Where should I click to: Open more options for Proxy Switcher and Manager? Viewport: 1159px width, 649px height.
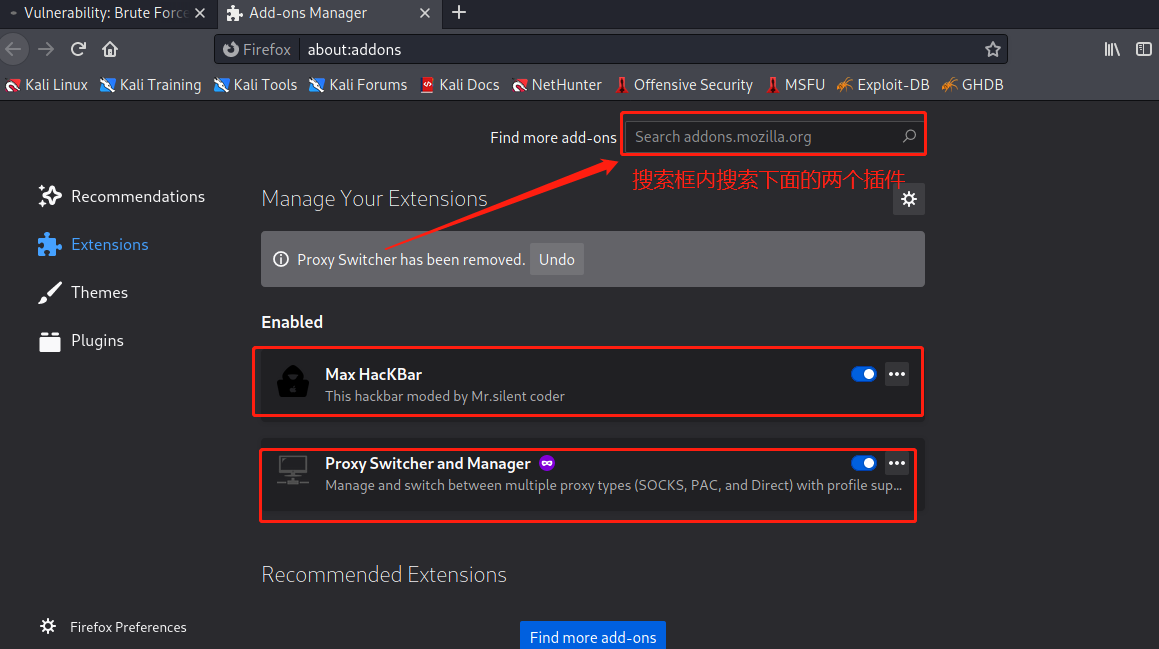point(897,463)
